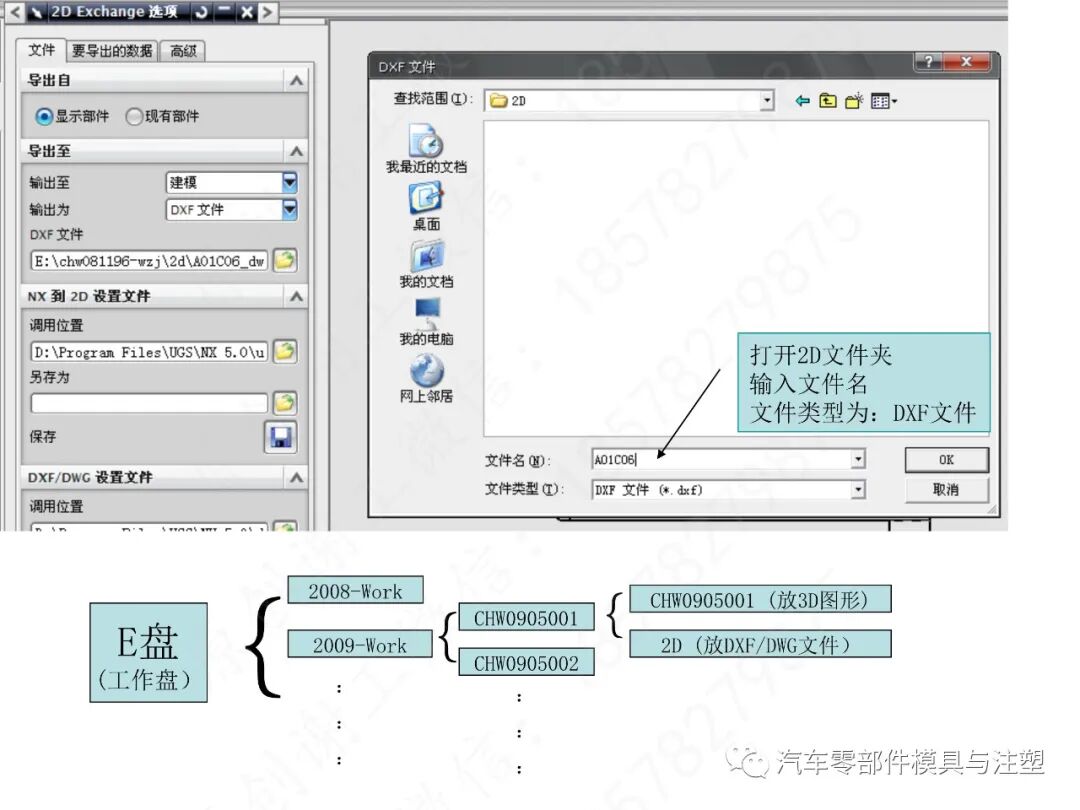
Task: Click the 取消 button
Action: pyautogui.click(x=945, y=489)
